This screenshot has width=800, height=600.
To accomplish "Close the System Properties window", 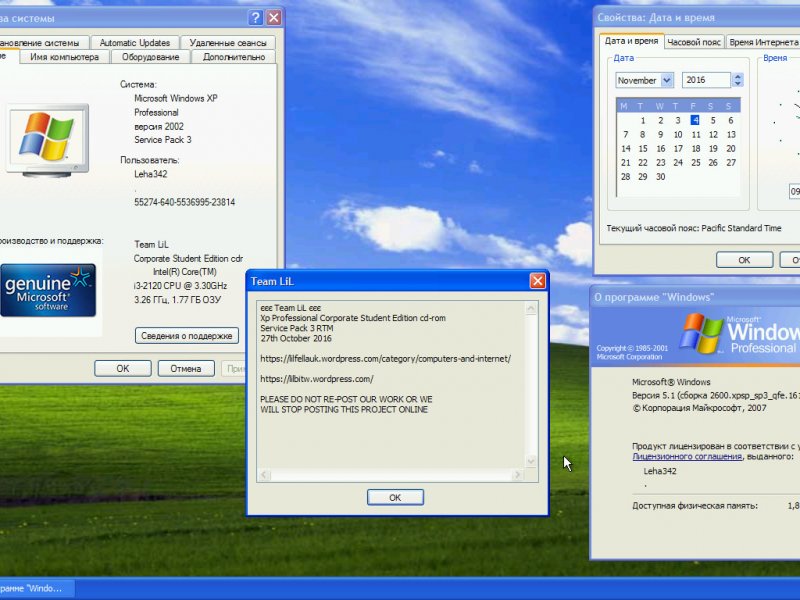I will pos(274,18).
